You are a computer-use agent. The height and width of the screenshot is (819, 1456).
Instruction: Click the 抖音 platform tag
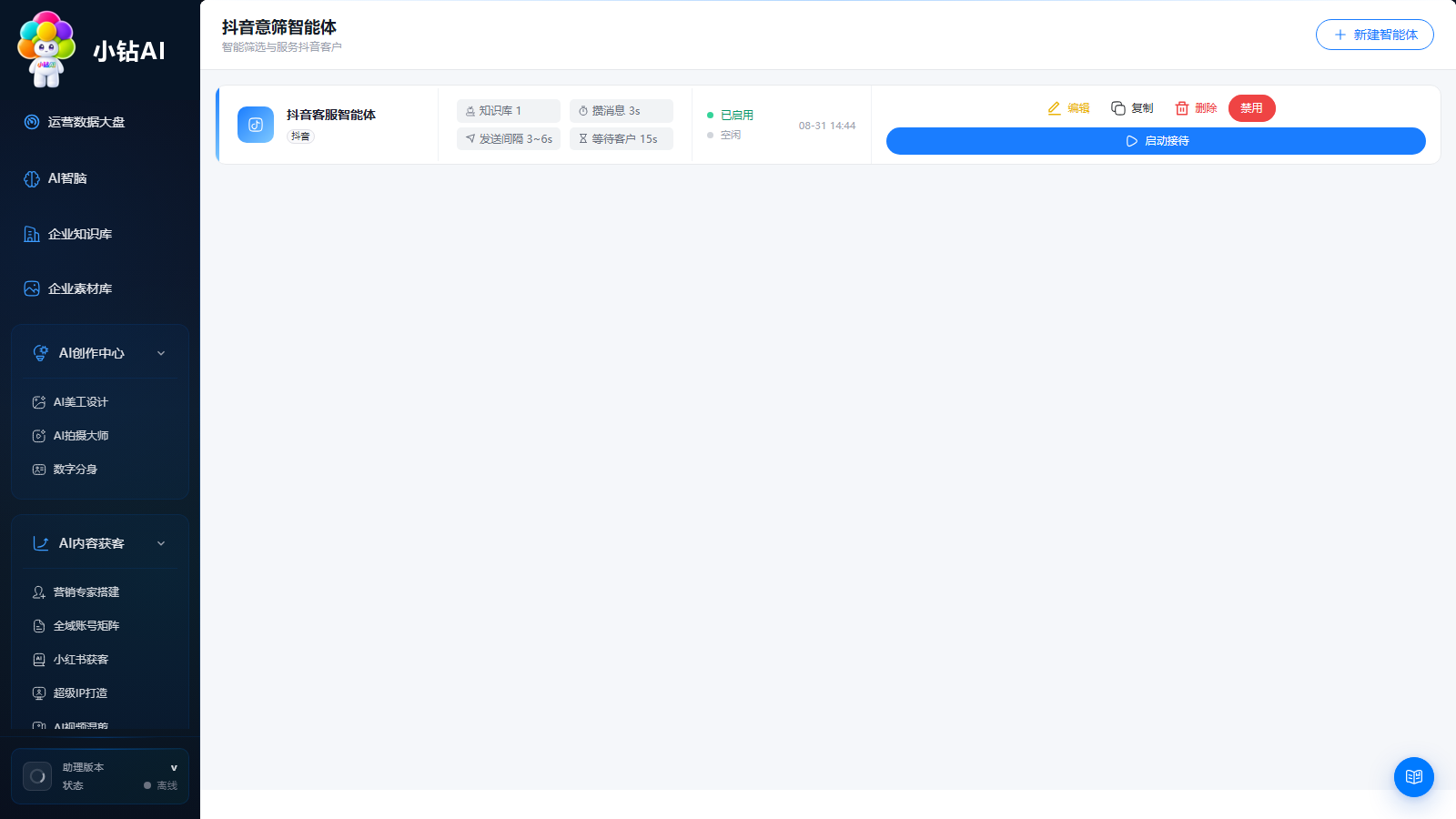point(301,136)
